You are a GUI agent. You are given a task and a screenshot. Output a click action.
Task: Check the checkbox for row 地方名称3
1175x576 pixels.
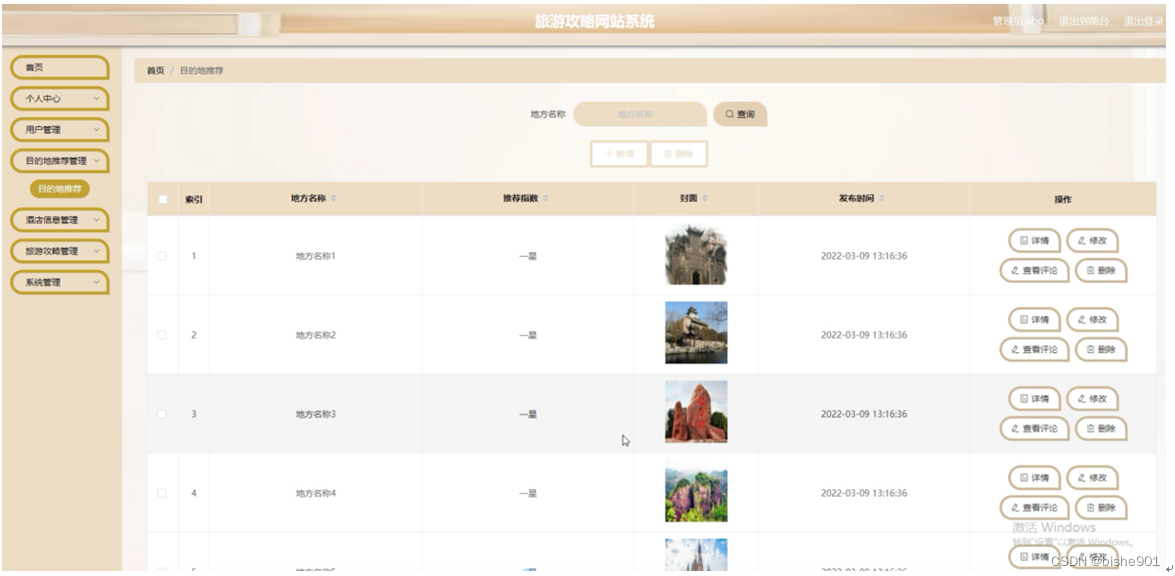[162, 414]
